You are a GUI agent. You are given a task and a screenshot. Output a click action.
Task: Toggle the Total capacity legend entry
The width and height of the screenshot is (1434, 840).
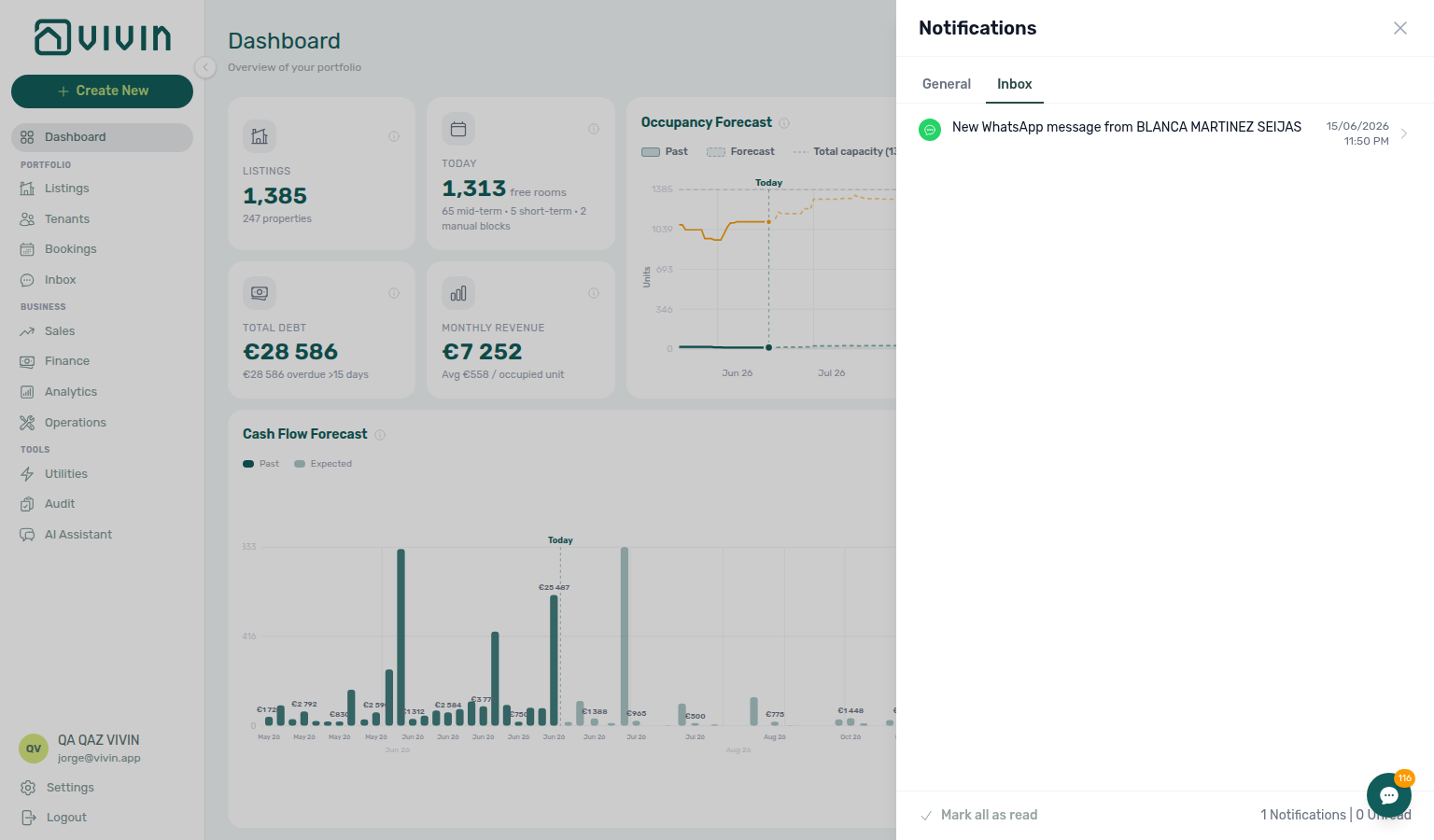pyautogui.click(x=844, y=151)
